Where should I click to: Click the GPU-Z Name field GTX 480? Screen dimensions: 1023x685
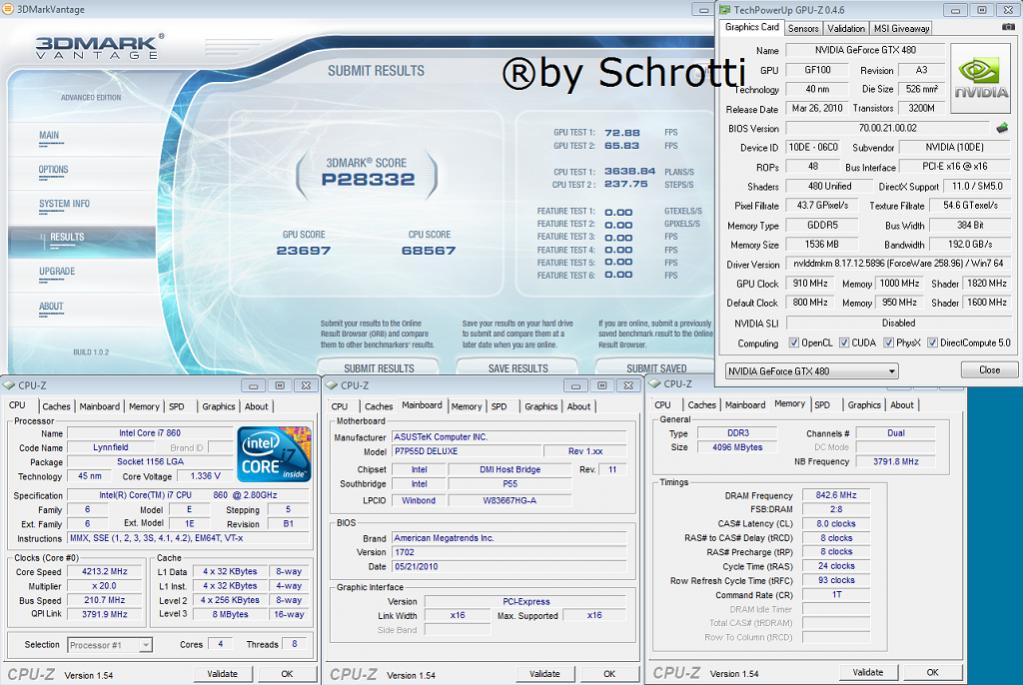(865, 50)
